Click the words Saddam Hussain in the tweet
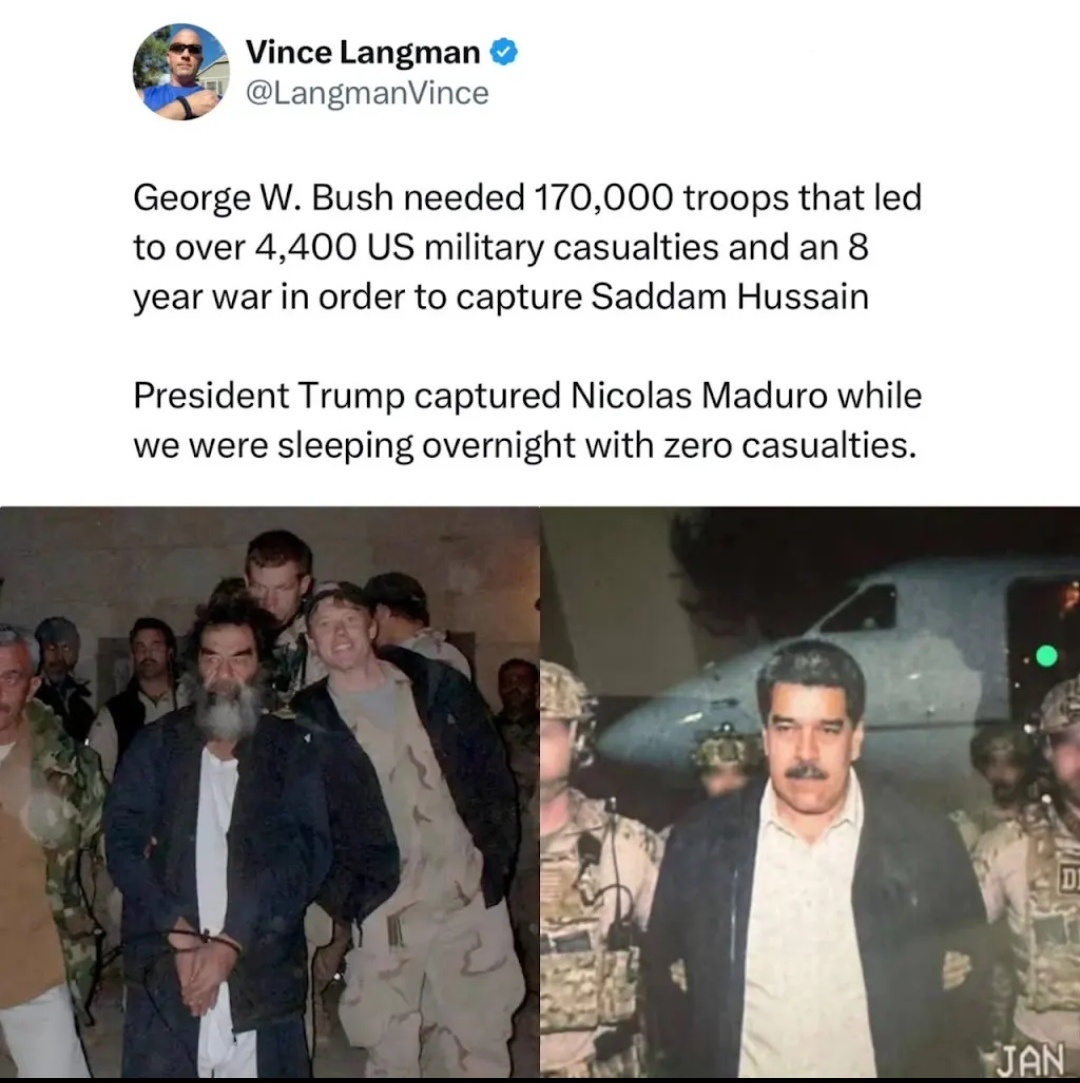This screenshot has height=1083, width=1080. click(x=730, y=297)
